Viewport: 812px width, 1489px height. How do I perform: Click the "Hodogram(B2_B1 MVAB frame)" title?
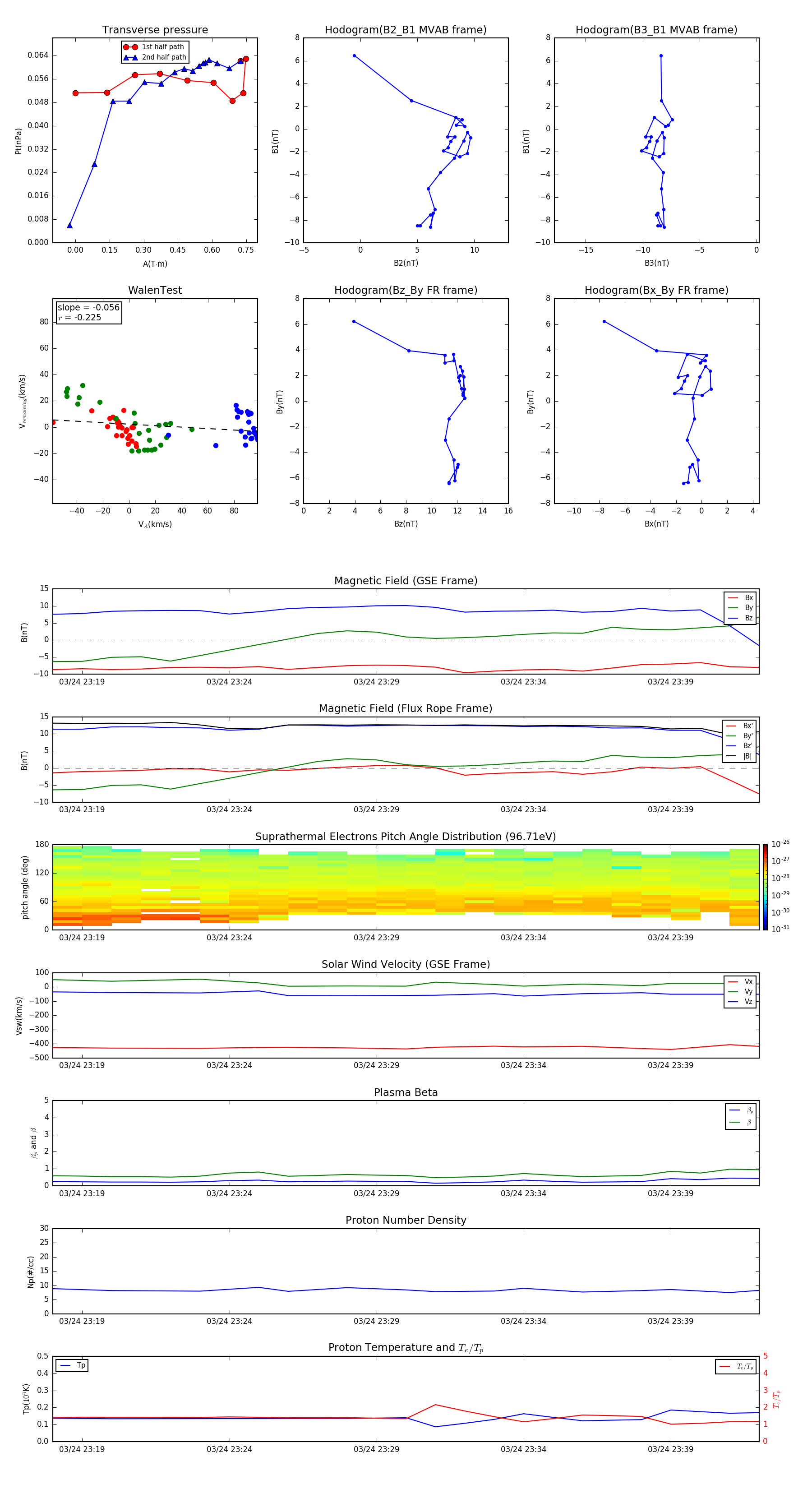(x=406, y=30)
